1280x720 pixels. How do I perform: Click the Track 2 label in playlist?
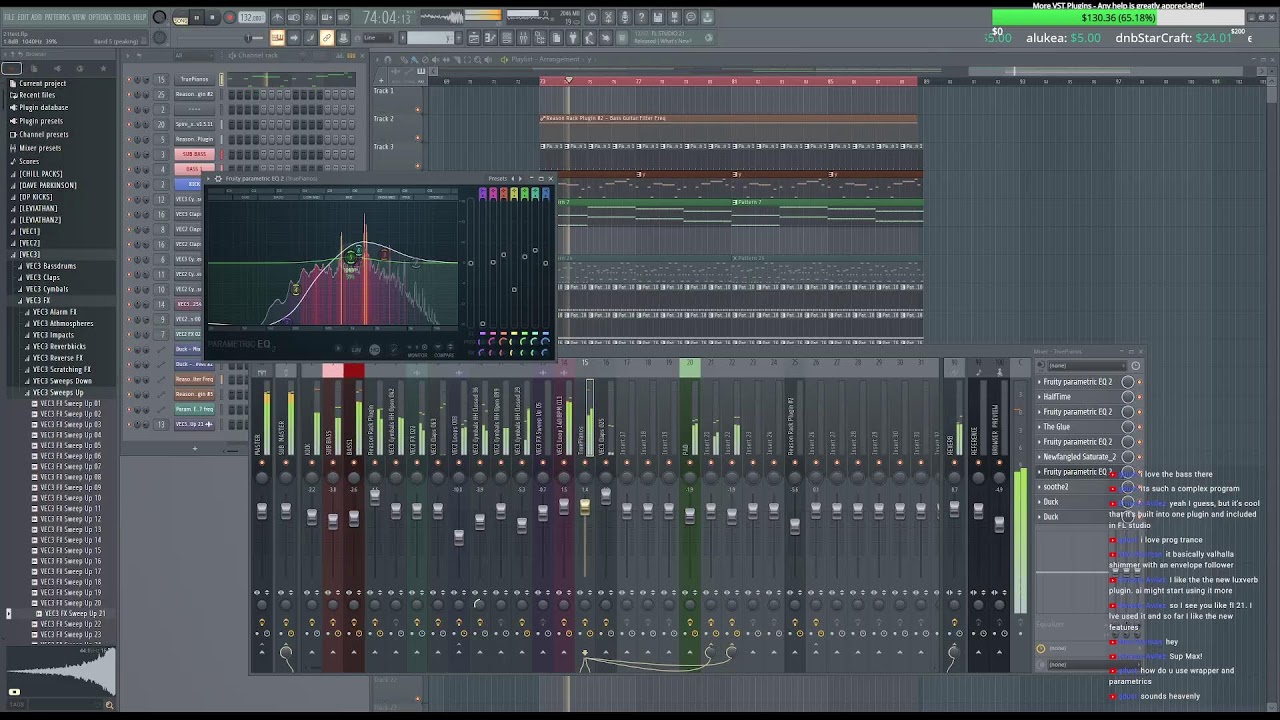click(x=384, y=119)
